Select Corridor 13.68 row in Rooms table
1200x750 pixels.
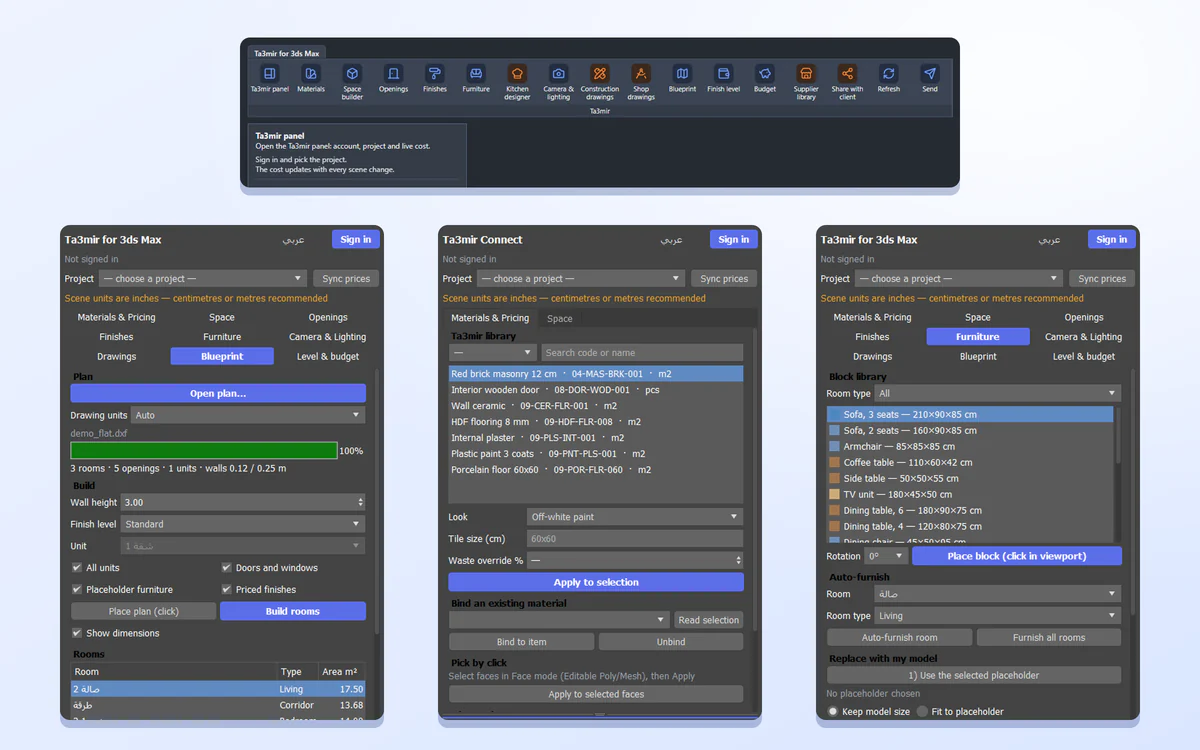tap(218, 706)
